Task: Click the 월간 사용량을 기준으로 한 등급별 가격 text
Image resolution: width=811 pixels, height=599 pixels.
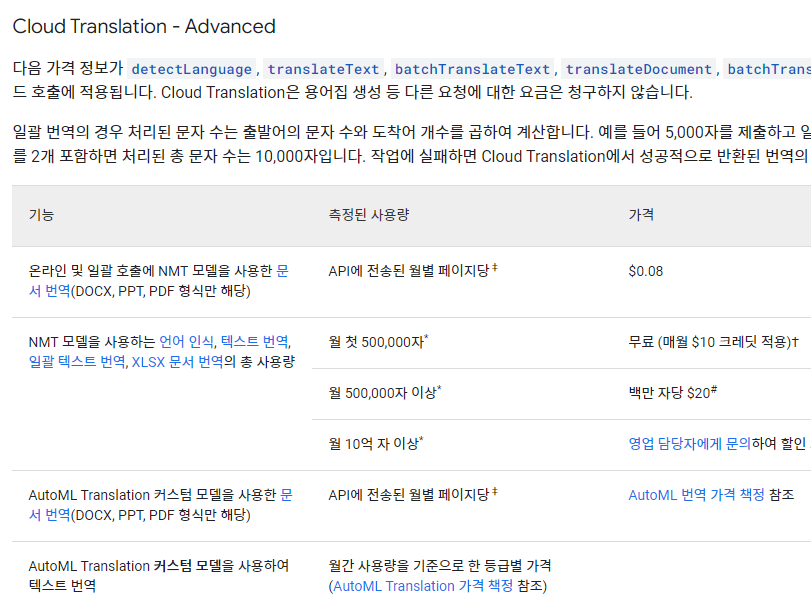Action: tap(440, 565)
